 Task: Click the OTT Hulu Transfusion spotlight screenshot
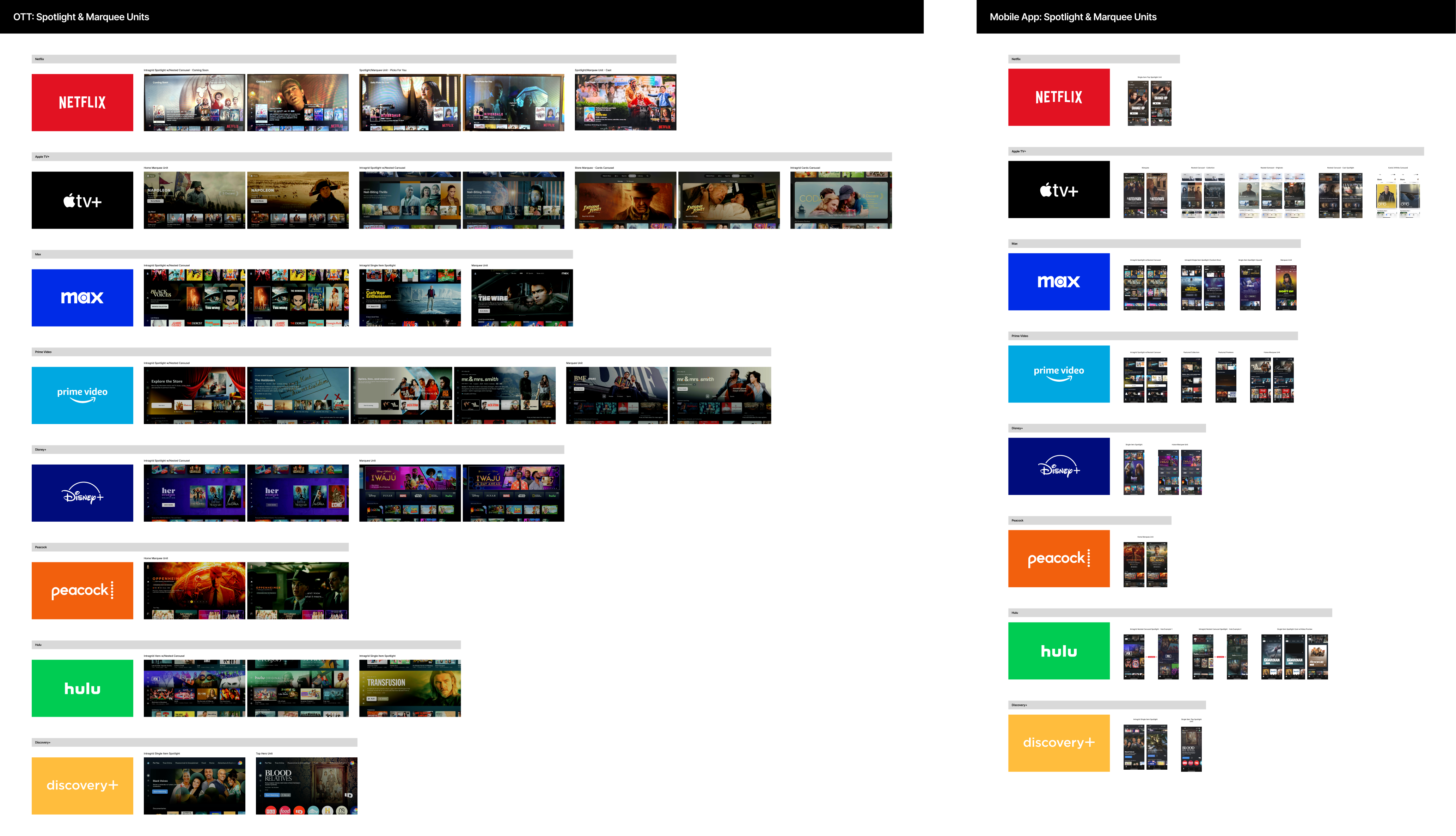(x=410, y=688)
